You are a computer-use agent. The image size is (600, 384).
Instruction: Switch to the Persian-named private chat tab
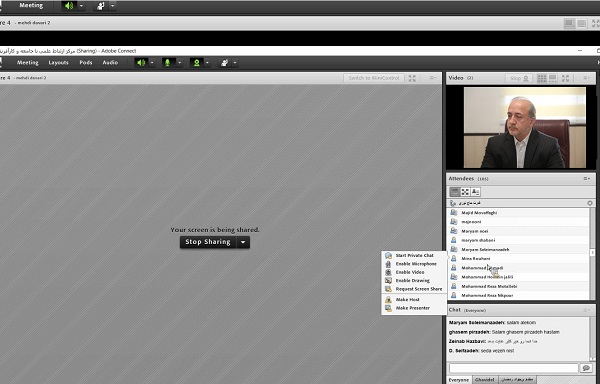pos(517,380)
